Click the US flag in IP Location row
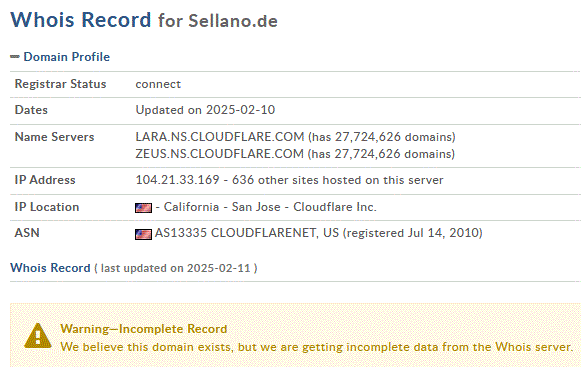This screenshot has height=368, width=582. (143, 208)
